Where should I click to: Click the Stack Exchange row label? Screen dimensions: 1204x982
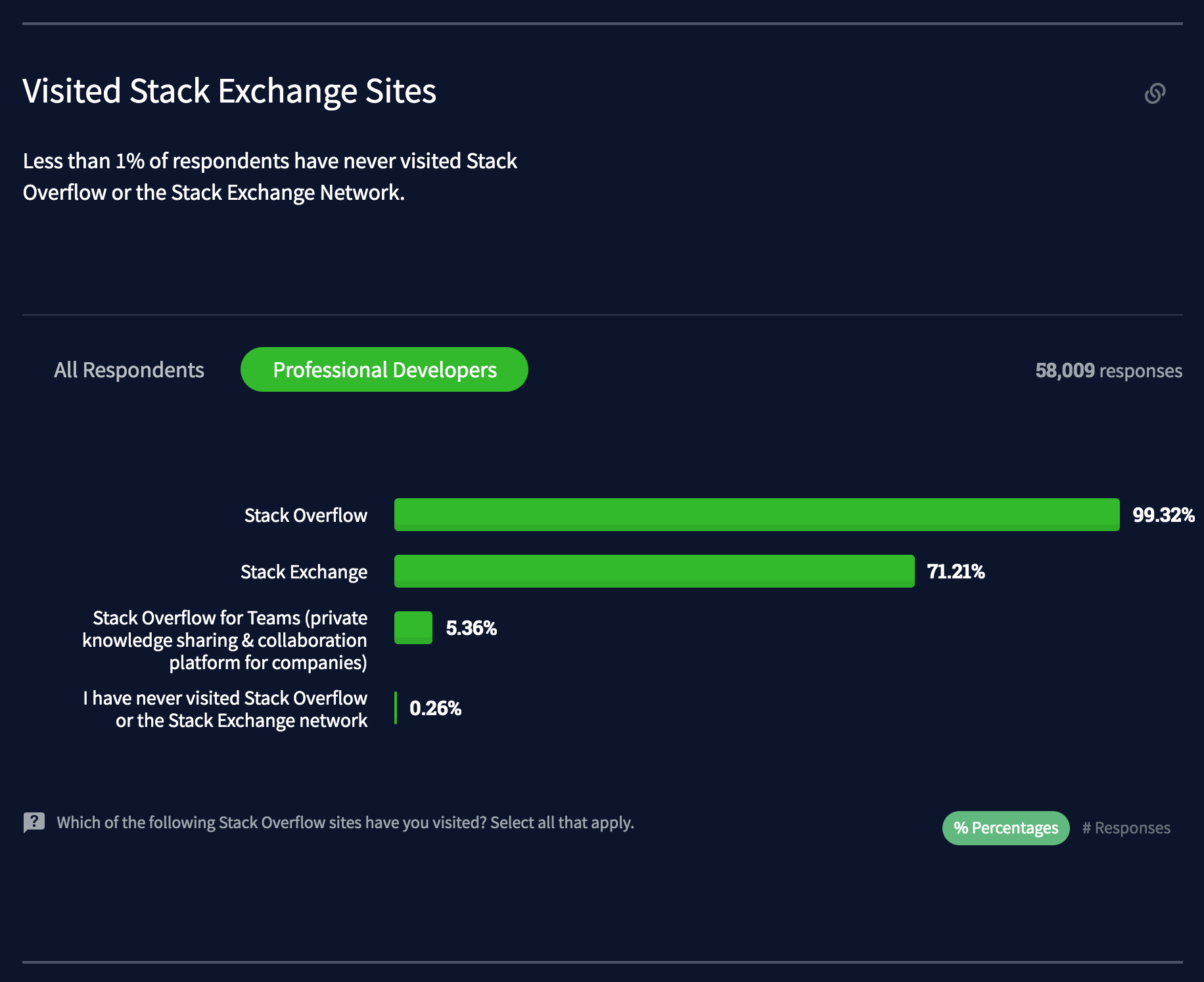pos(304,572)
